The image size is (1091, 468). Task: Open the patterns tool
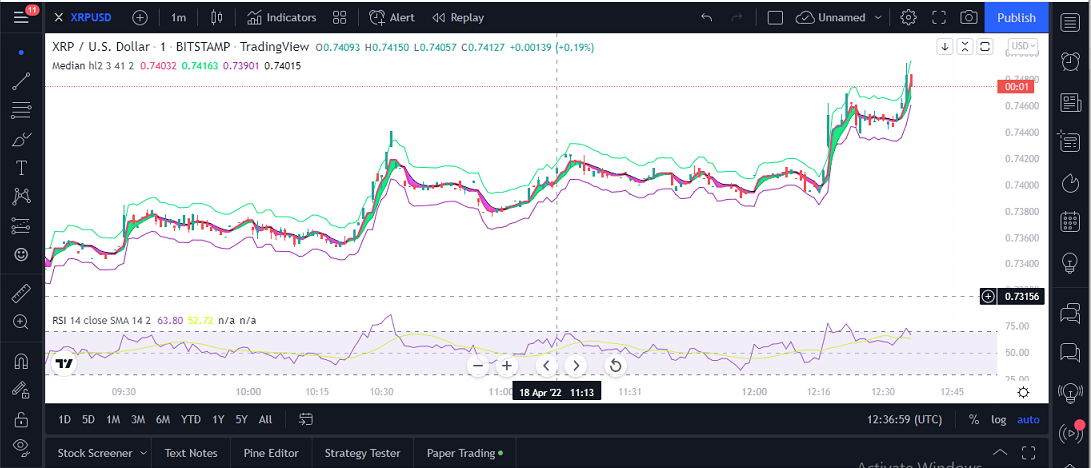coord(21,197)
